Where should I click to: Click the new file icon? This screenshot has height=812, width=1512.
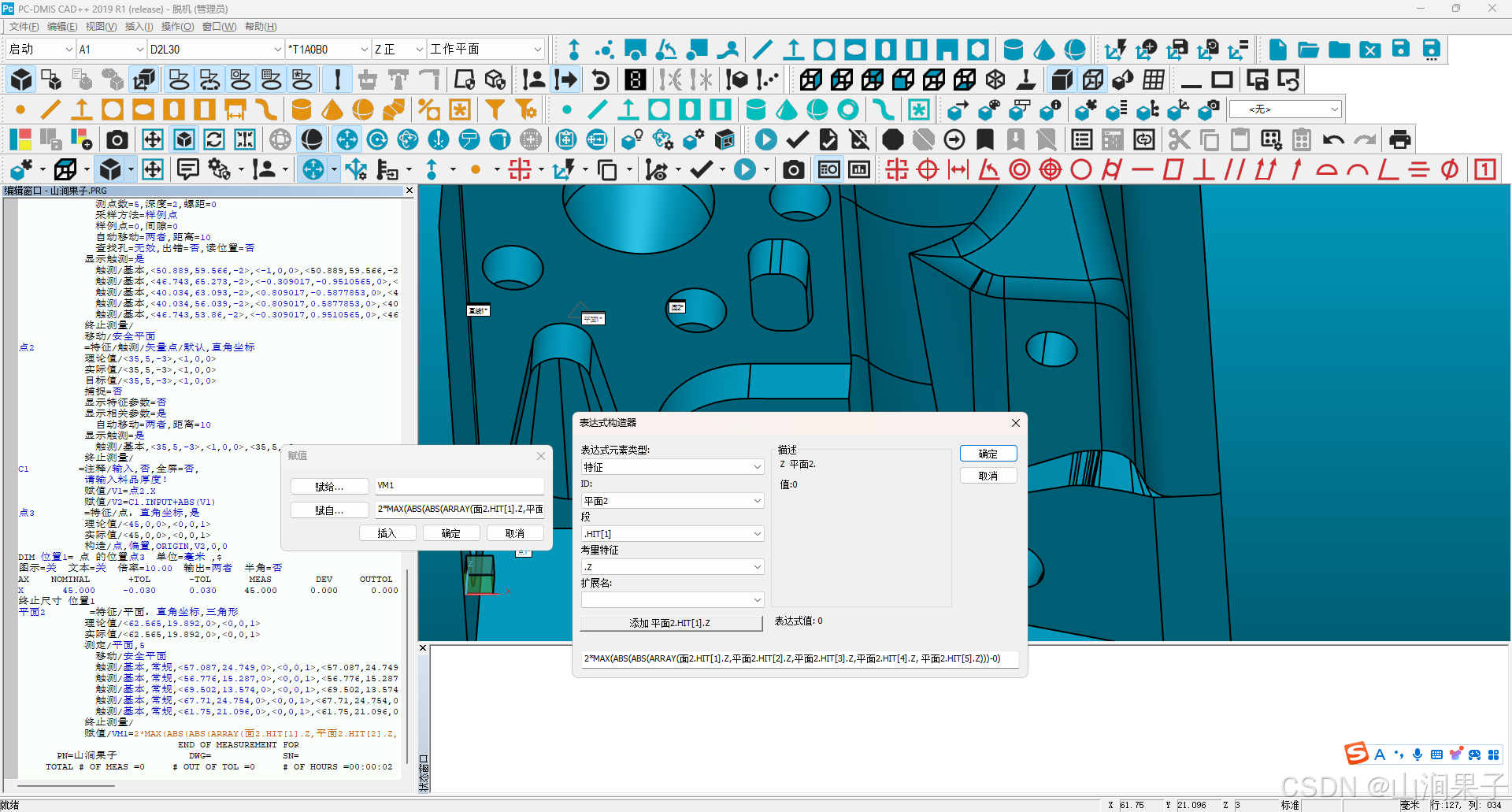tap(1278, 50)
